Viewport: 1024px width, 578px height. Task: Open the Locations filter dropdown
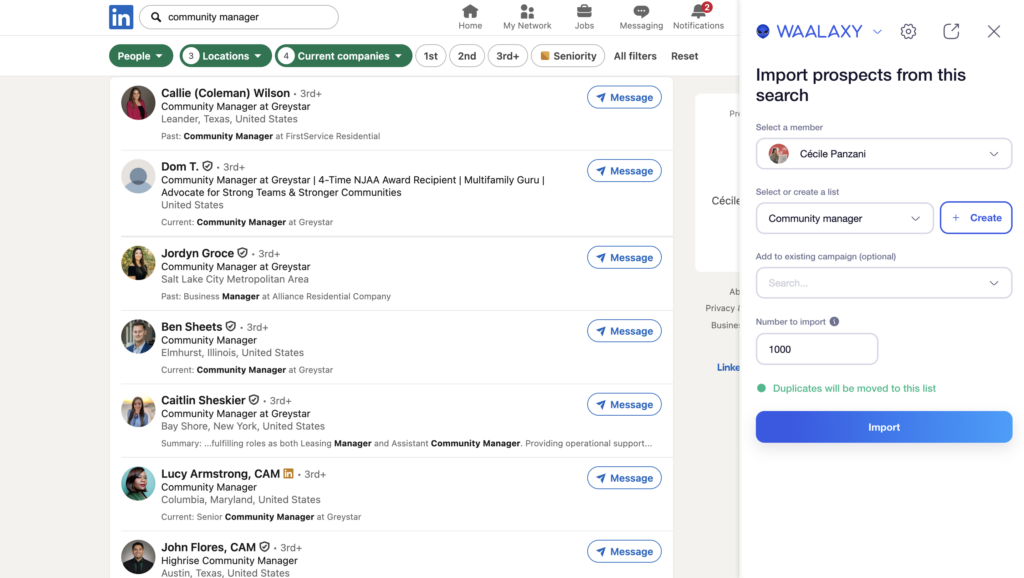pos(225,56)
